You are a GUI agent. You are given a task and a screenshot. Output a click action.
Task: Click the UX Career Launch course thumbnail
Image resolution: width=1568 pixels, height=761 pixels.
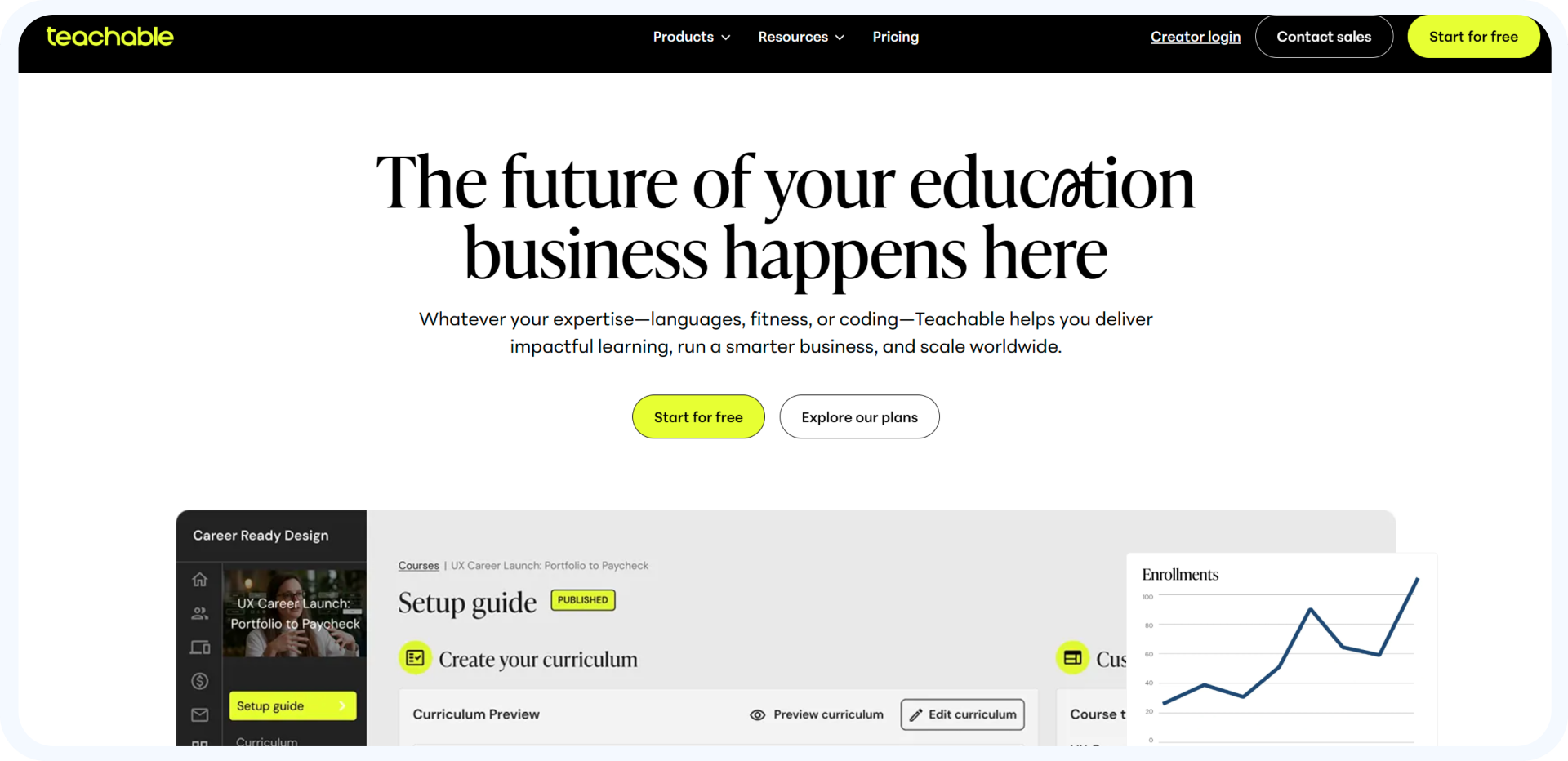(x=294, y=613)
